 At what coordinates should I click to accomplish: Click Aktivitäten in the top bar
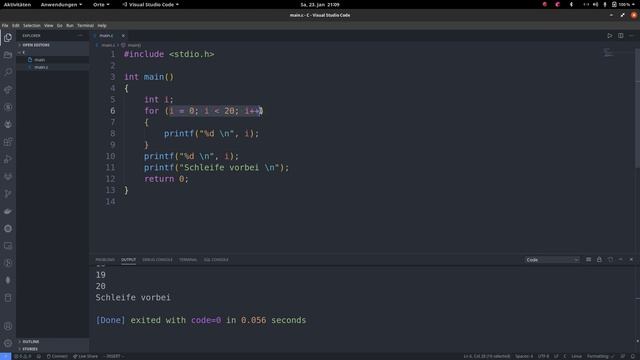click(17, 4)
